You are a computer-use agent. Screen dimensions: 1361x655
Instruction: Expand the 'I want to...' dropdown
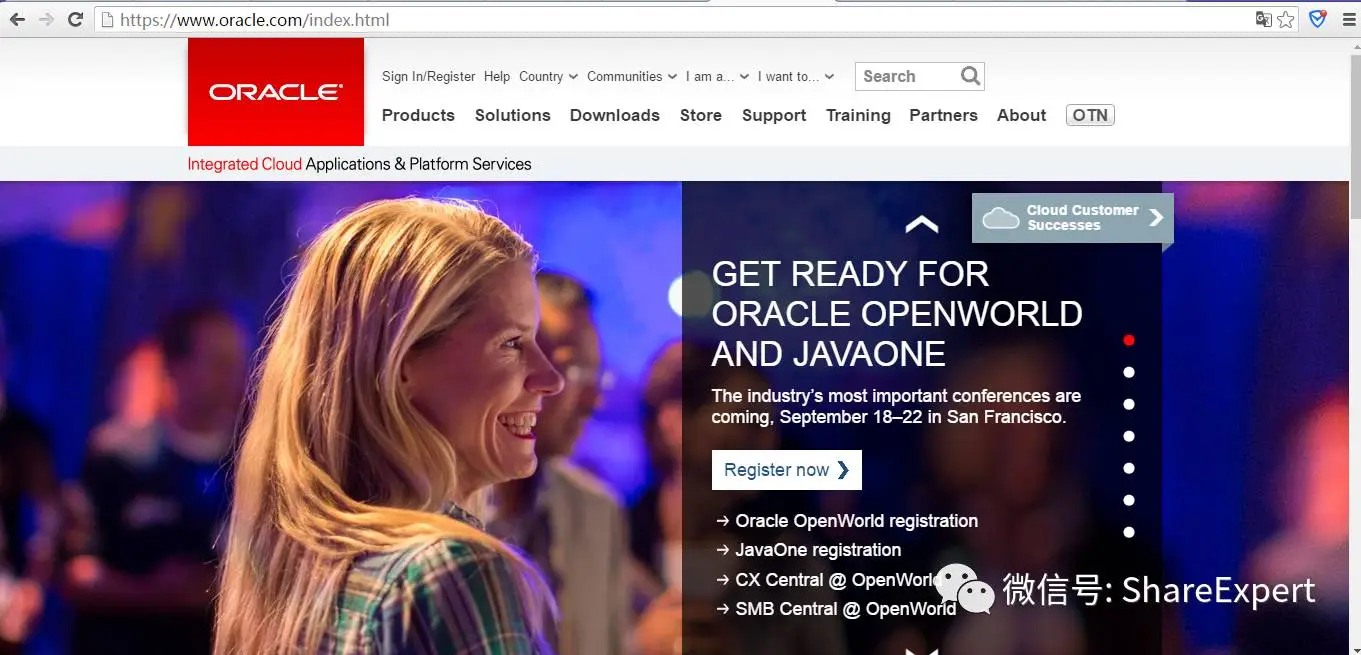tap(796, 76)
